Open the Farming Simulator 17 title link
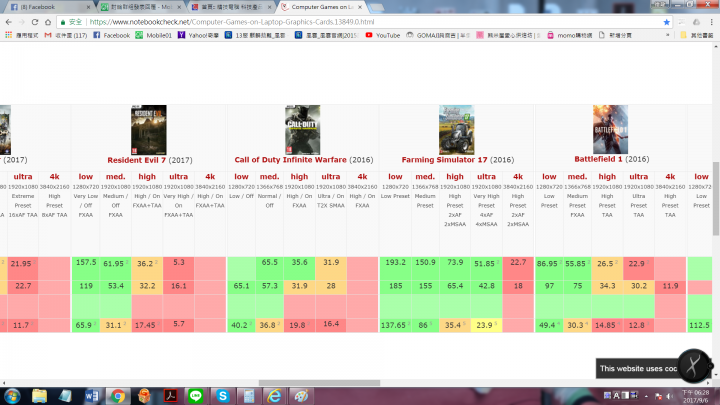The height and width of the screenshot is (405, 720). 444,160
